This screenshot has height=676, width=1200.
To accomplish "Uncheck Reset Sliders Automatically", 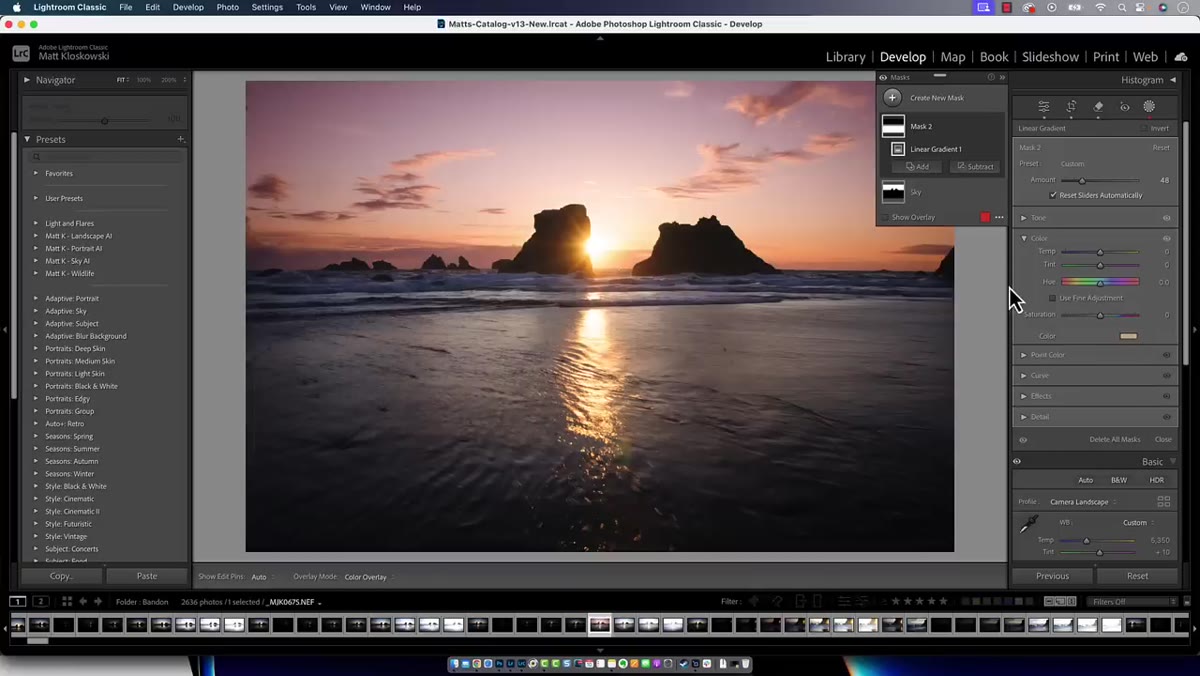I will 1053,195.
